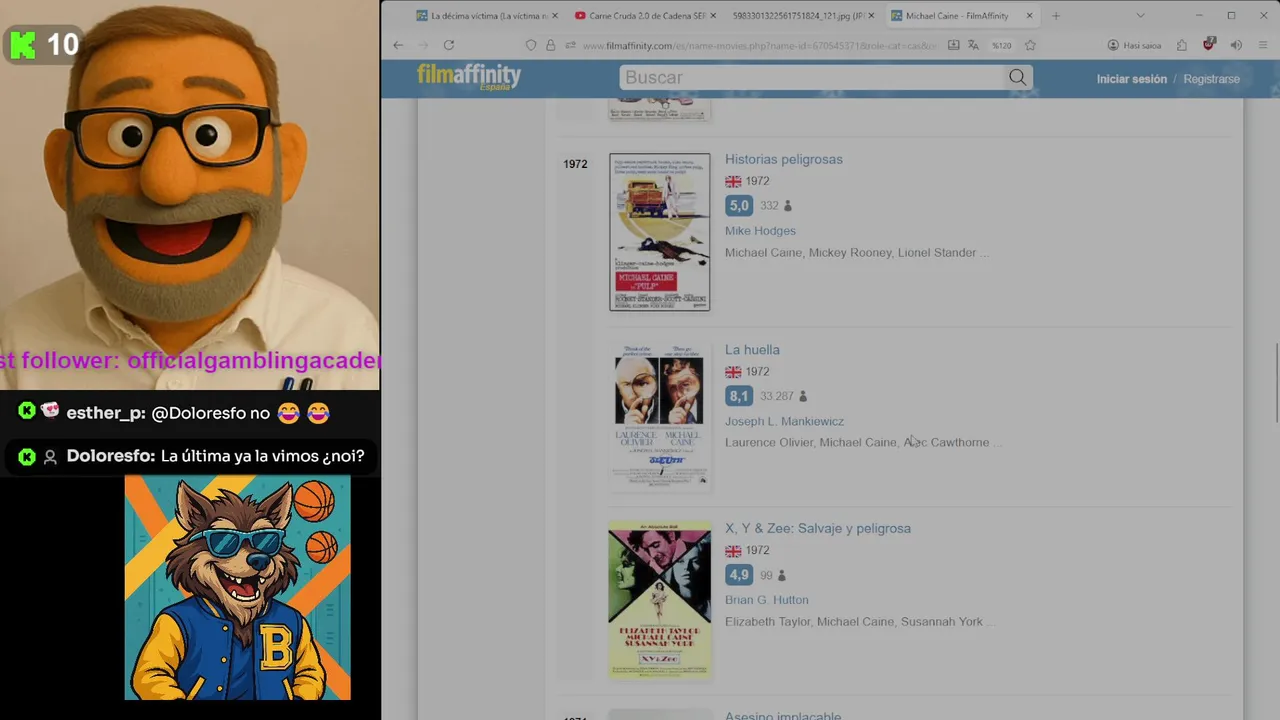Click the votes person icon next to 332
The width and height of the screenshot is (1280, 720).
787,206
